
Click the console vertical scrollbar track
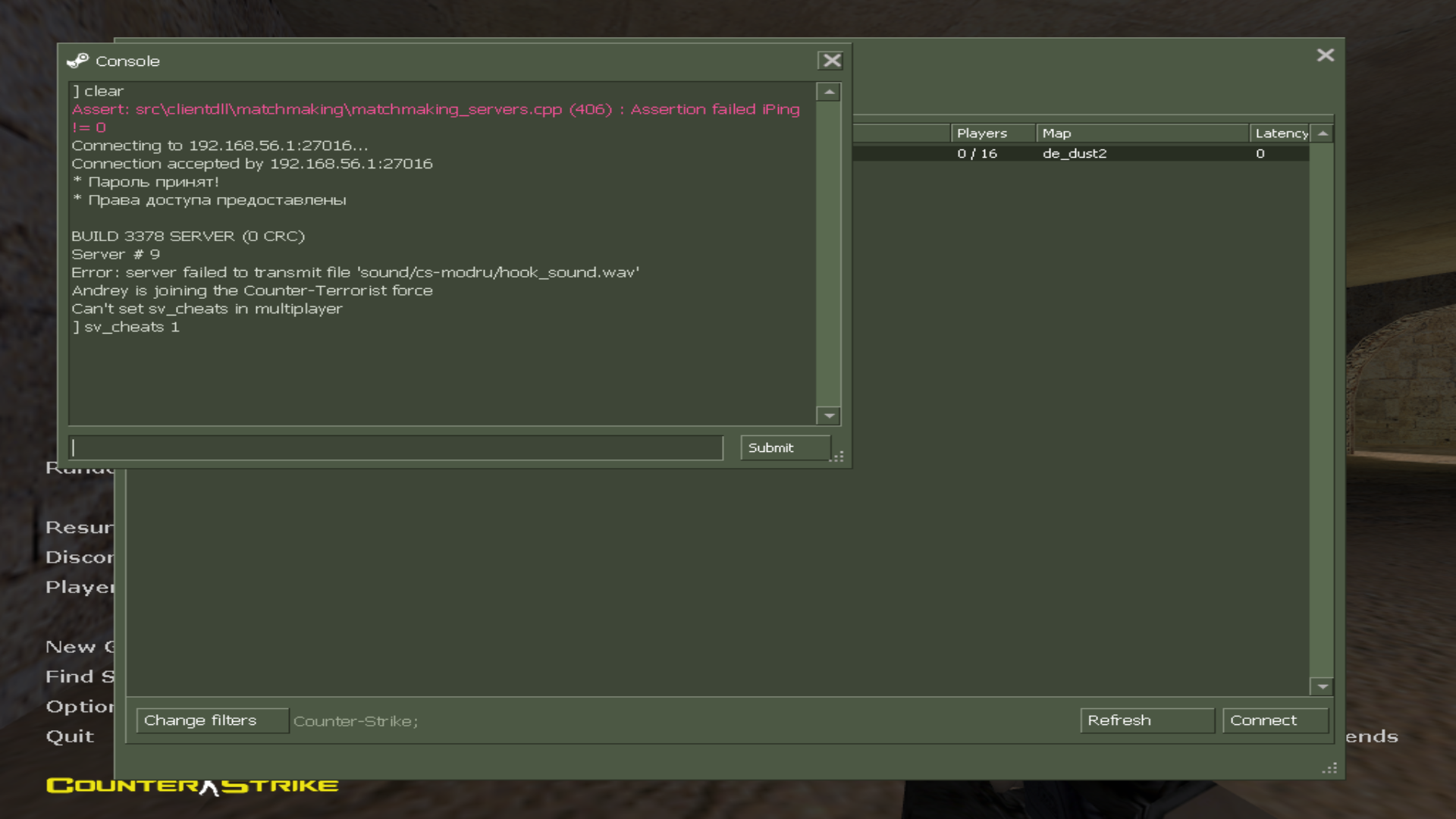click(x=829, y=254)
